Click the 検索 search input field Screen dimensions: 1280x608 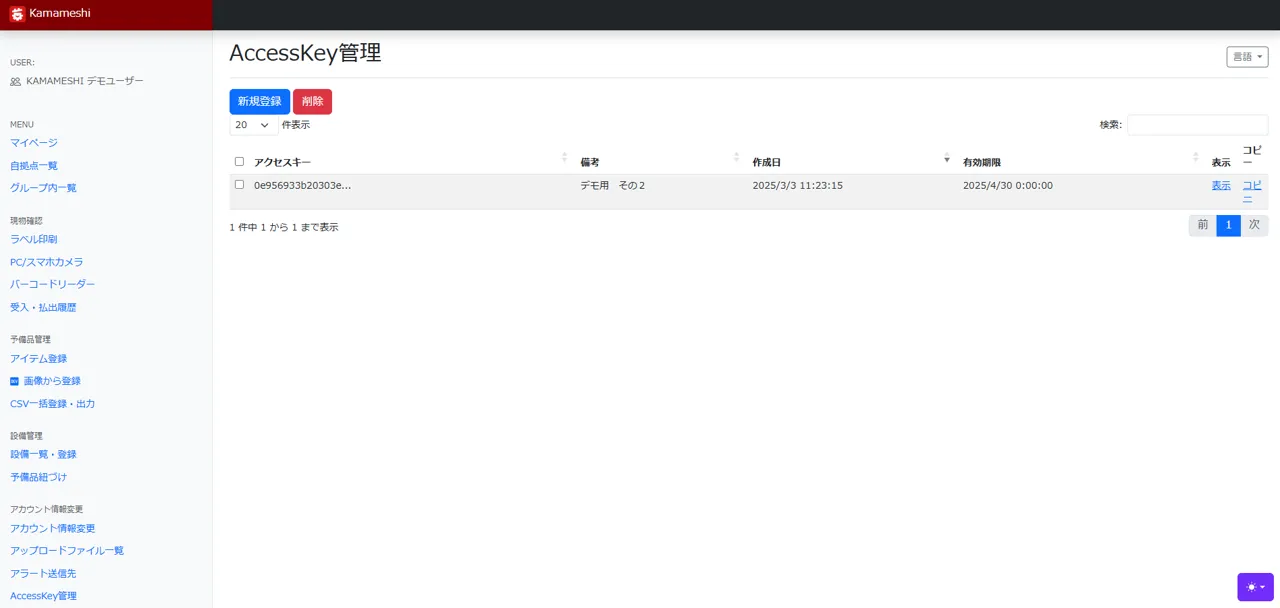click(x=1197, y=124)
